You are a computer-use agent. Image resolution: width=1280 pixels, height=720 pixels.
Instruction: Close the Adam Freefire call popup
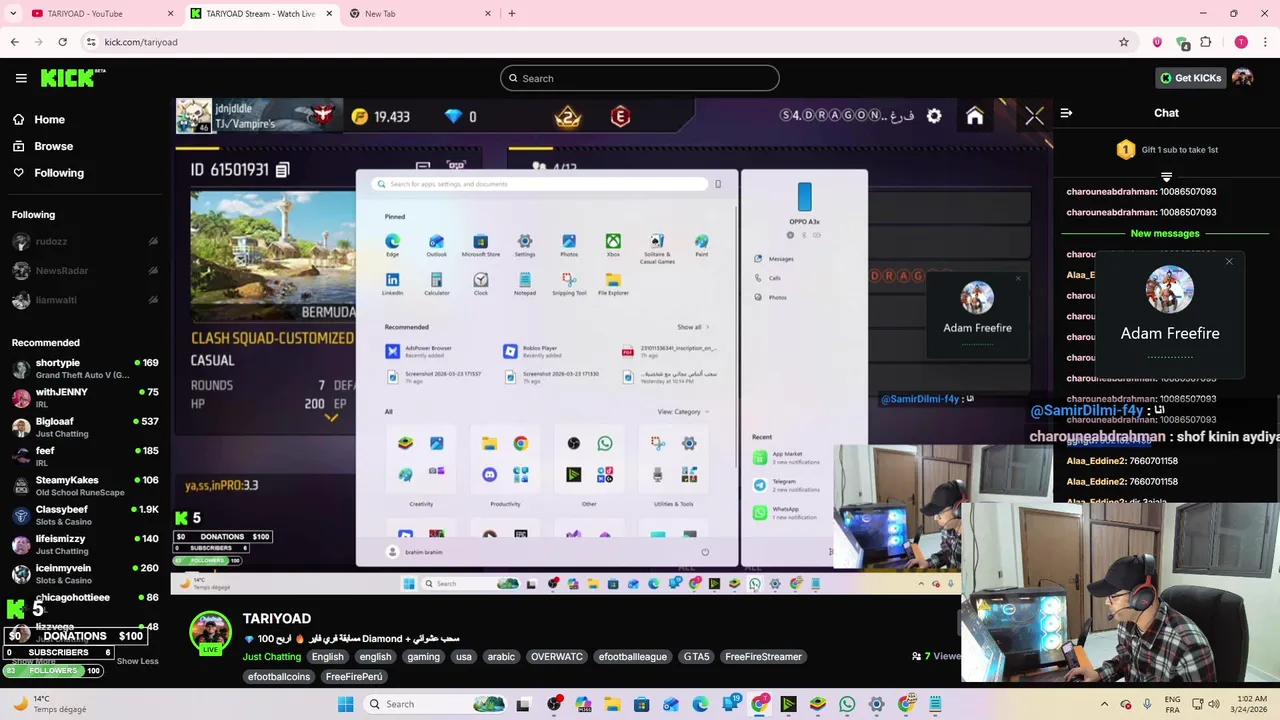[1229, 262]
